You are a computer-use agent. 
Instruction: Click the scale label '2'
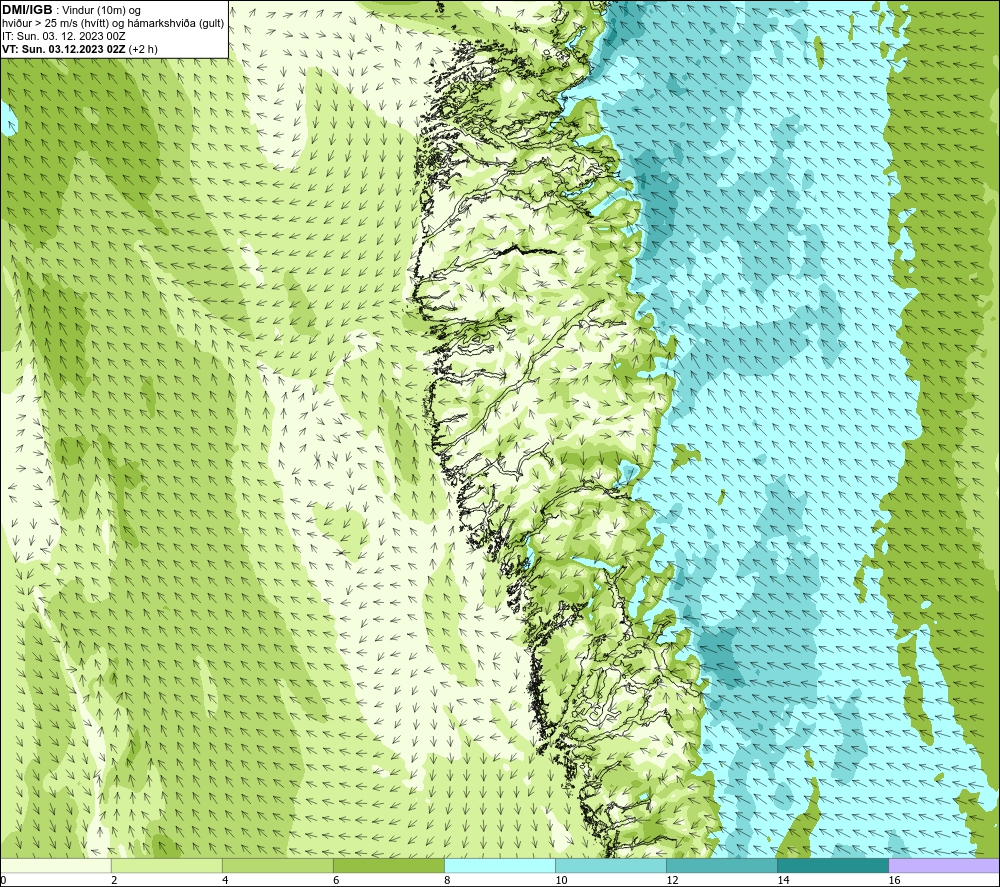coord(114,880)
